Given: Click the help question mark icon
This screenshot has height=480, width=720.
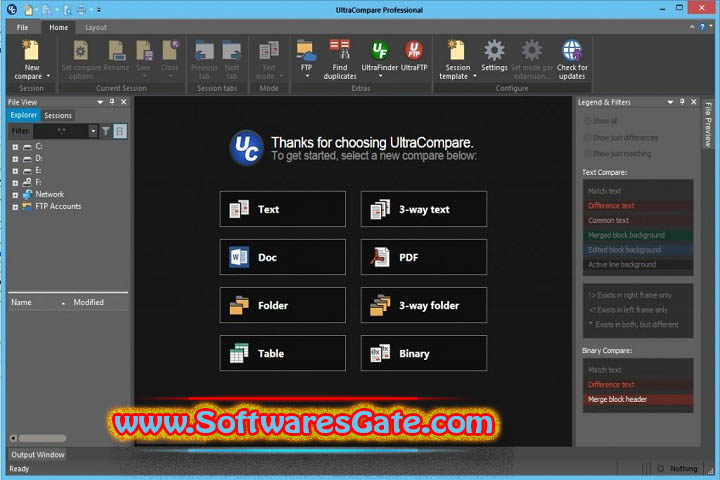Looking at the screenshot, I should 702,27.
